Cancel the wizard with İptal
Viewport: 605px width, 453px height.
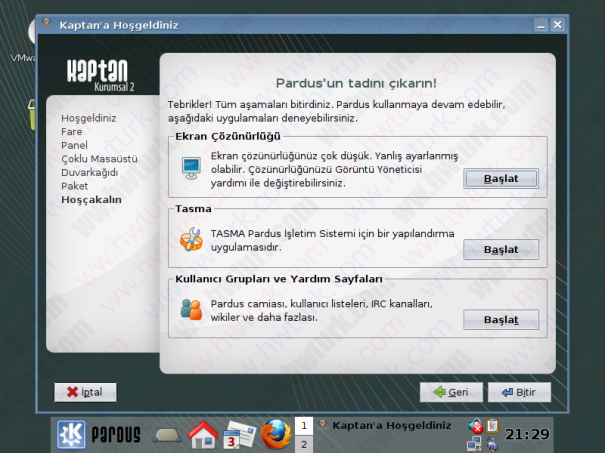[85, 392]
